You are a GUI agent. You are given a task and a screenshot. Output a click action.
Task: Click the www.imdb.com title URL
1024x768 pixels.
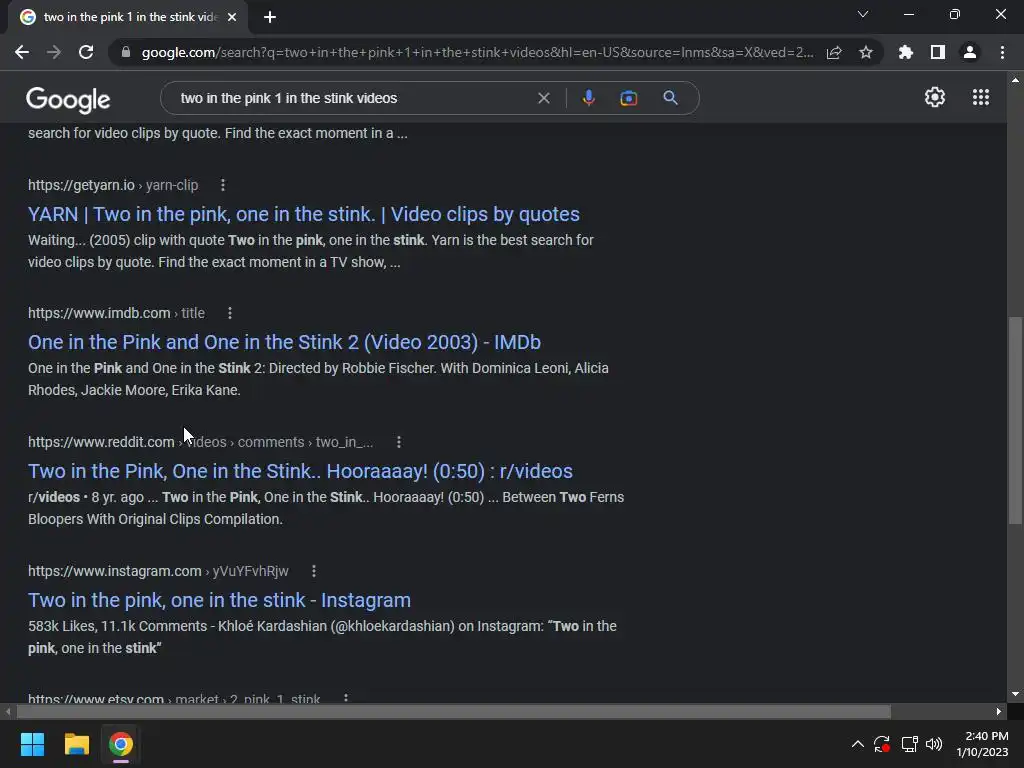[x=116, y=313]
